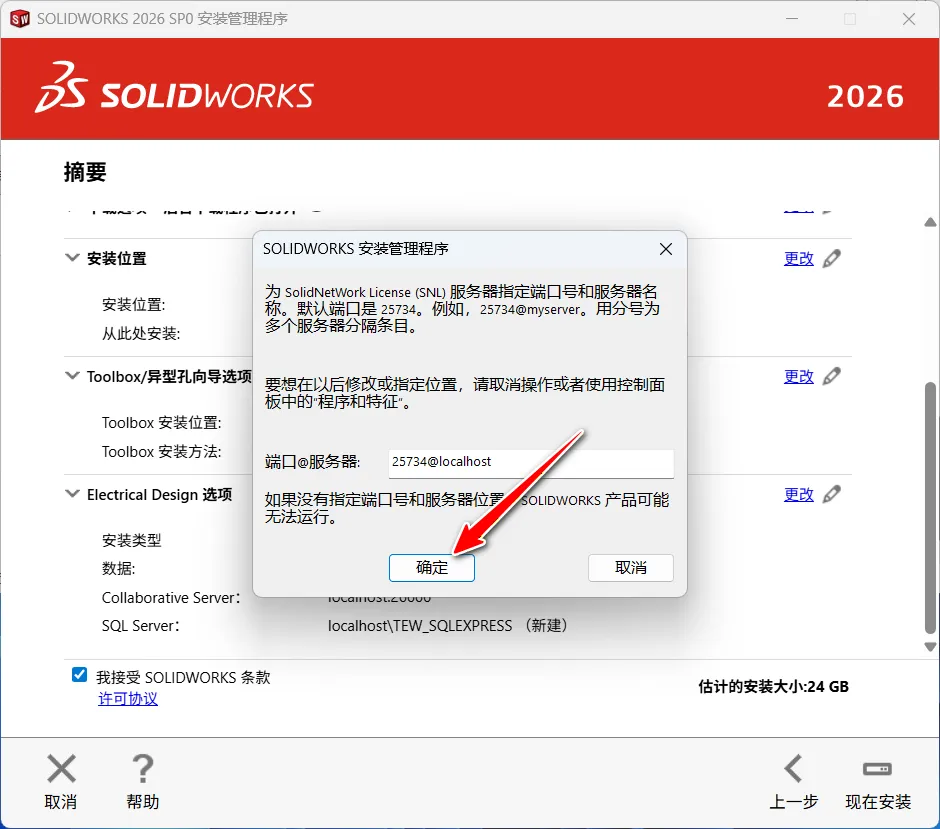Uncheck 我接受 SOLIDWORKS 条款 checkbox
940x829 pixels.
(79, 675)
